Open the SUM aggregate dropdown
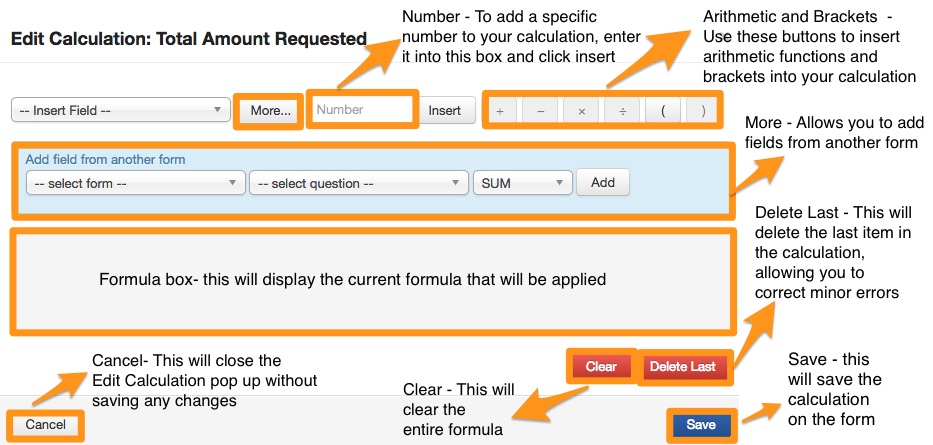The height and width of the screenshot is (445, 933). click(522, 184)
